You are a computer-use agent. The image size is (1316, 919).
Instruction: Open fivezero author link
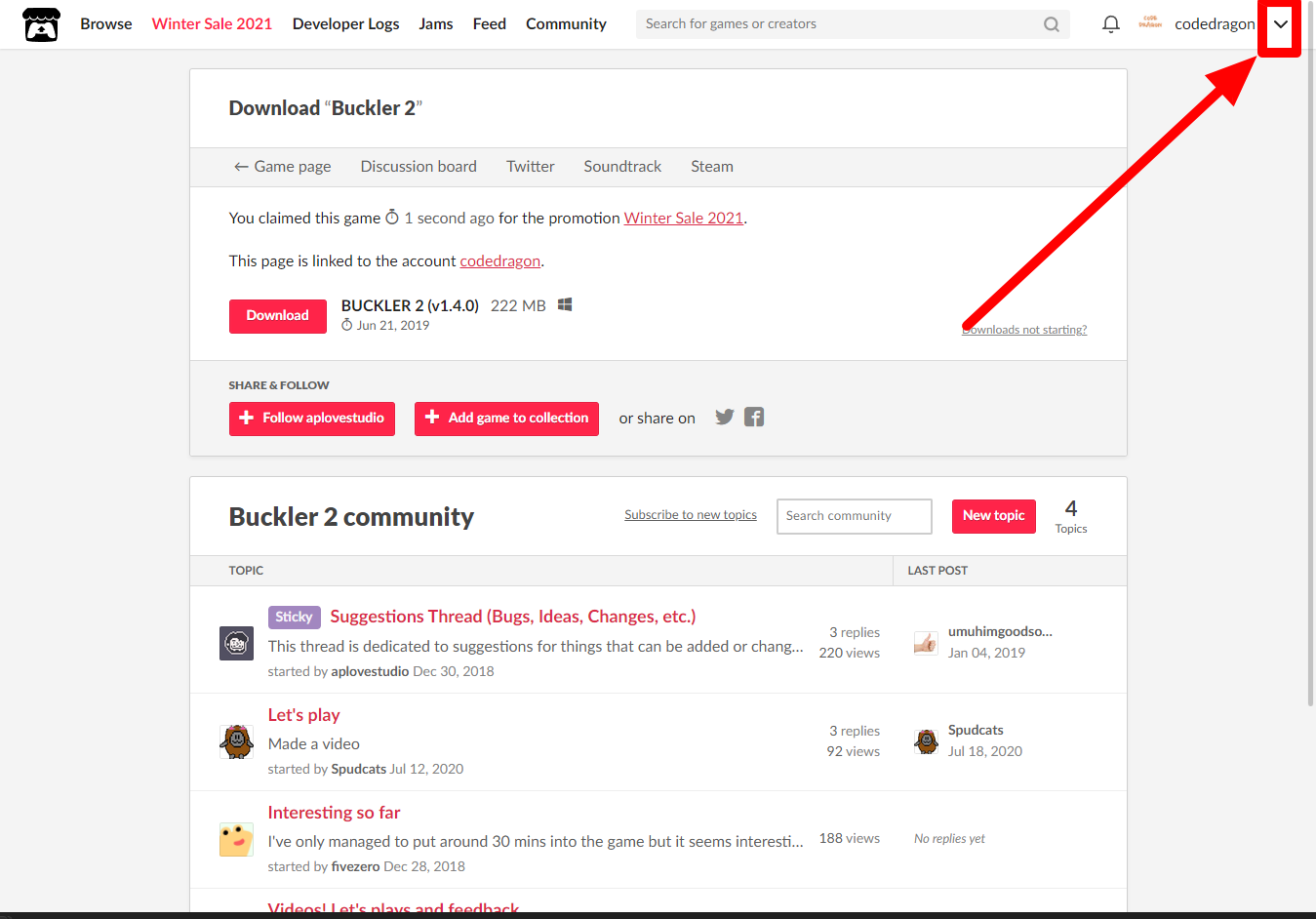click(355, 866)
